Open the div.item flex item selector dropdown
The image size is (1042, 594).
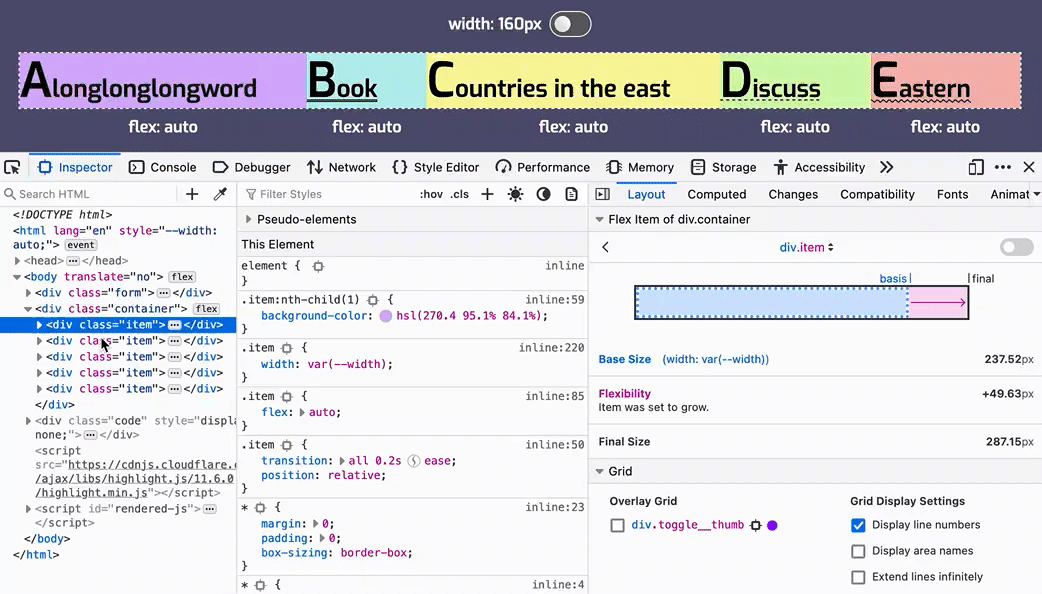[x=806, y=247]
